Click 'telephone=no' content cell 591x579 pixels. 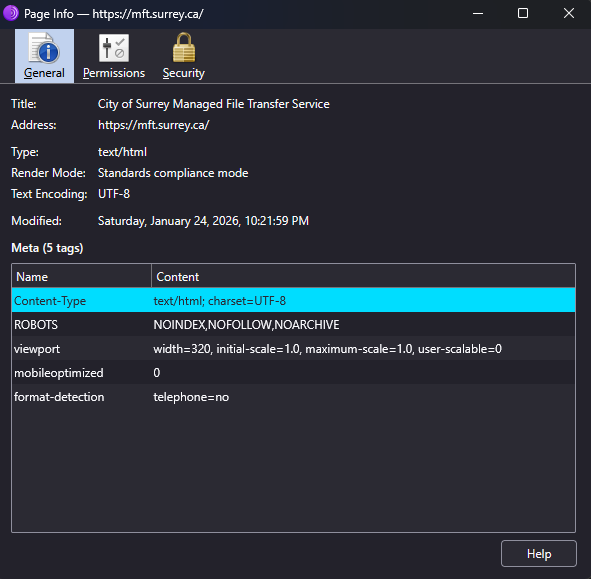191,397
